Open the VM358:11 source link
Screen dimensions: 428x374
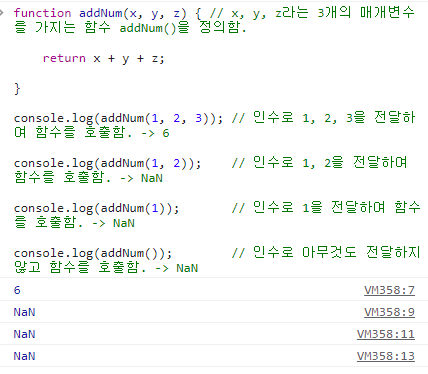[x=386, y=334]
